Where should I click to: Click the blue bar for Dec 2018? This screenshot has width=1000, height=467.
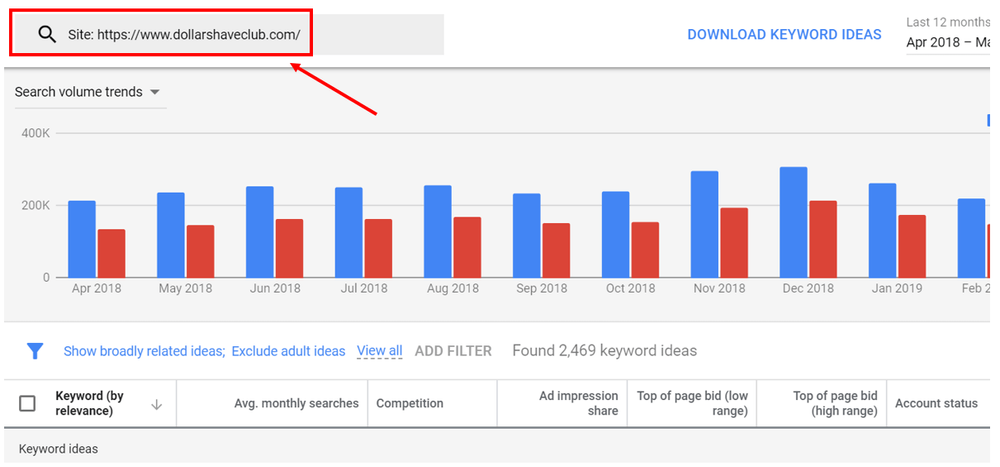point(793,222)
